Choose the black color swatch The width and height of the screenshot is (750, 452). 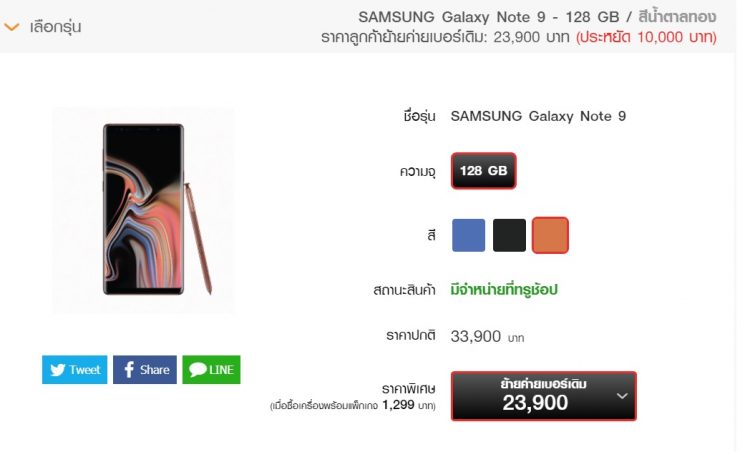tap(509, 235)
